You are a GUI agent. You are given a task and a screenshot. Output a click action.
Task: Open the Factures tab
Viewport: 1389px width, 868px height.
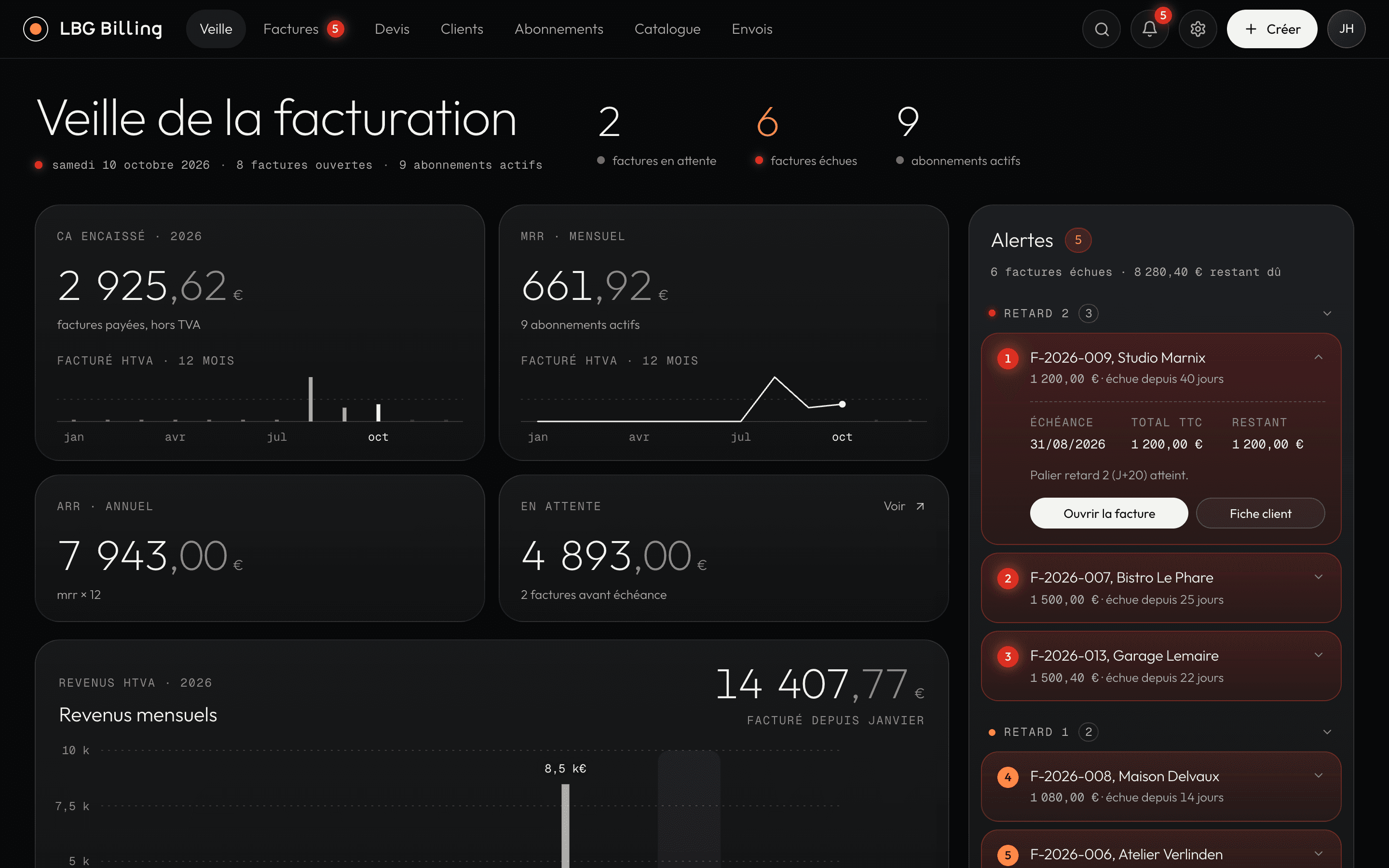coord(303,29)
